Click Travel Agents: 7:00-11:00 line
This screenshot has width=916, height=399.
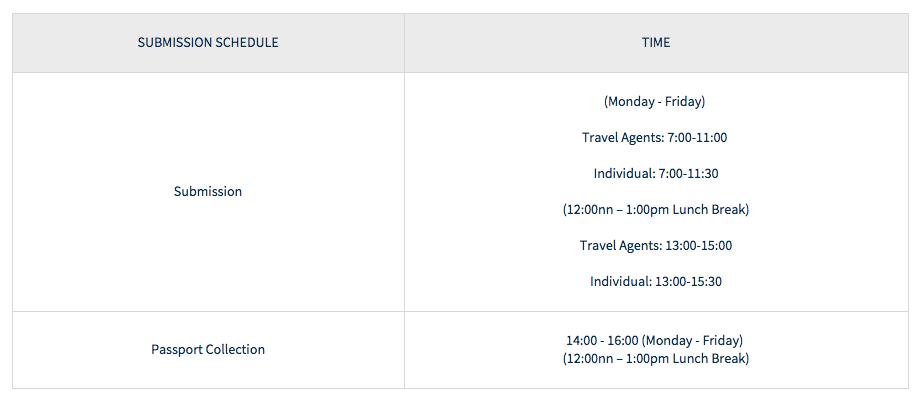654,138
